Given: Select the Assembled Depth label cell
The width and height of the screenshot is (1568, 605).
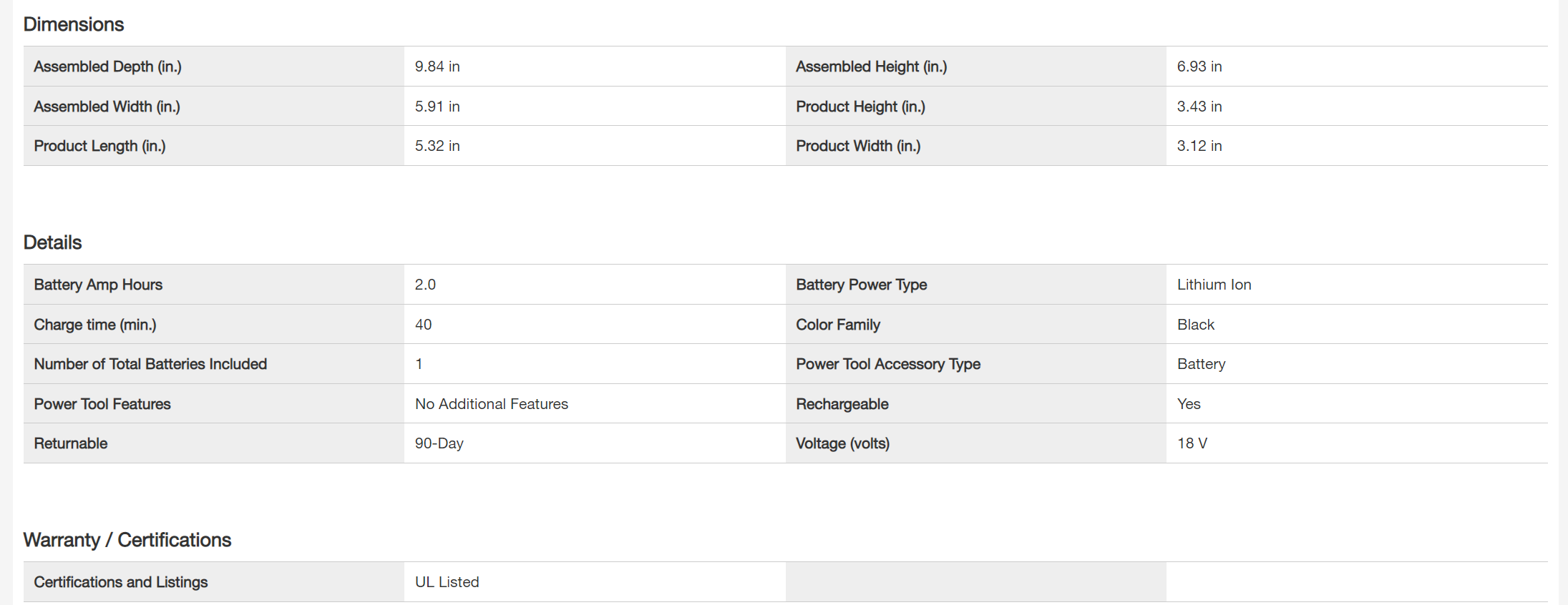Looking at the screenshot, I should (x=108, y=67).
